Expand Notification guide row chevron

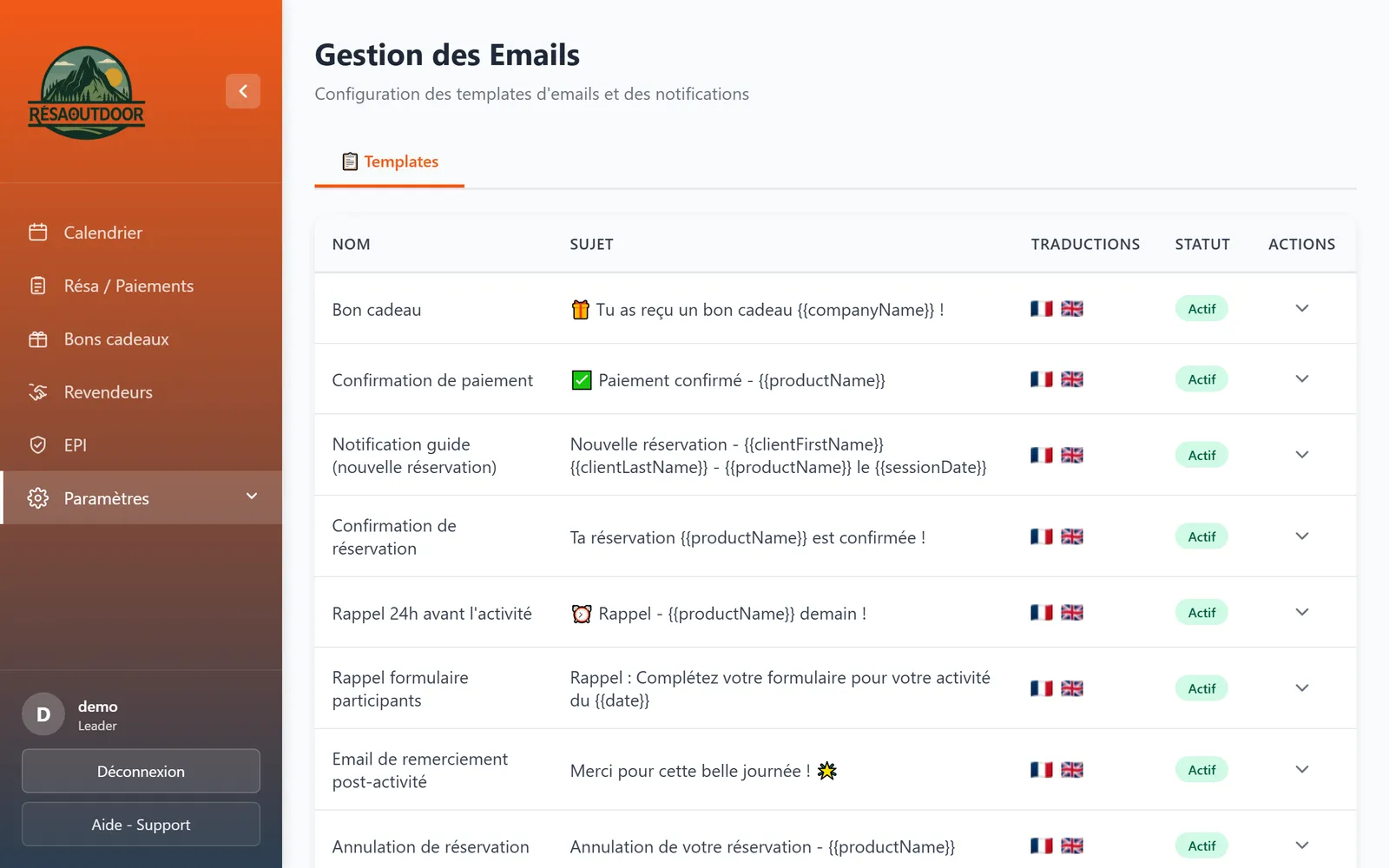tap(1302, 455)
